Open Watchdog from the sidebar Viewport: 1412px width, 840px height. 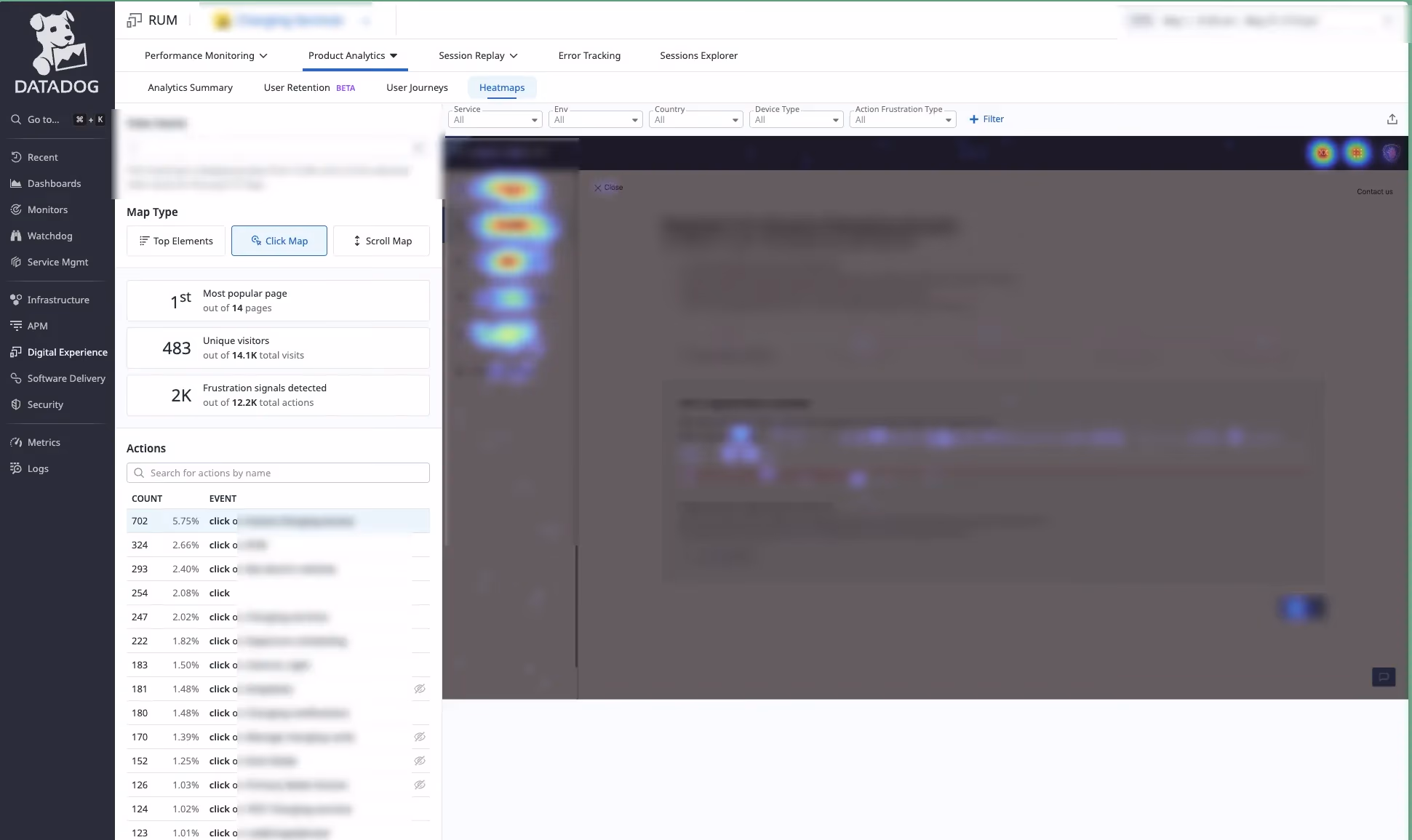pyautogui.click(x=50, y=235)
